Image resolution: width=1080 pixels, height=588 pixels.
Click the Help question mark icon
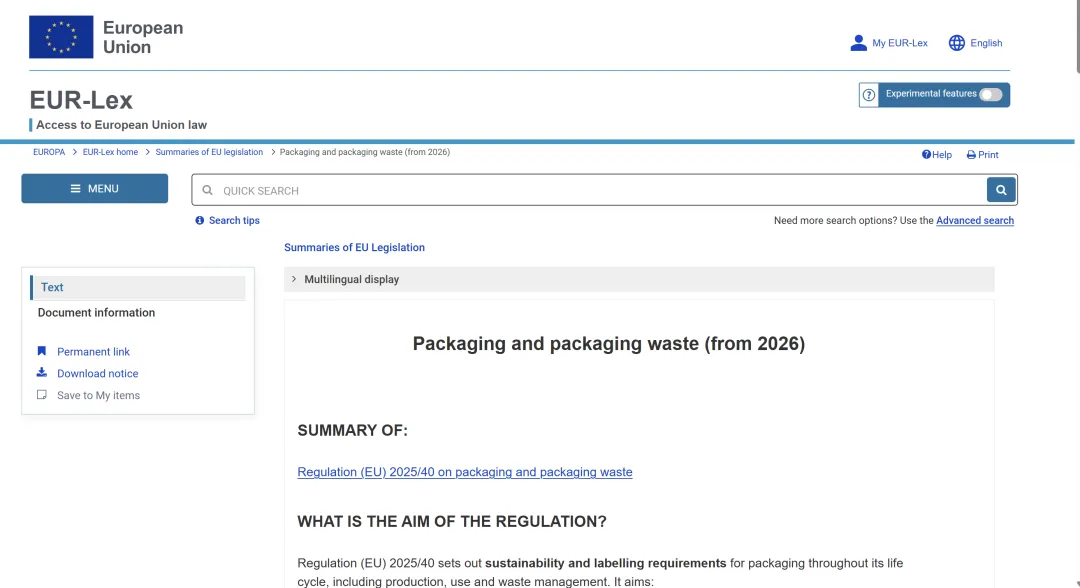tap(926, 155)
